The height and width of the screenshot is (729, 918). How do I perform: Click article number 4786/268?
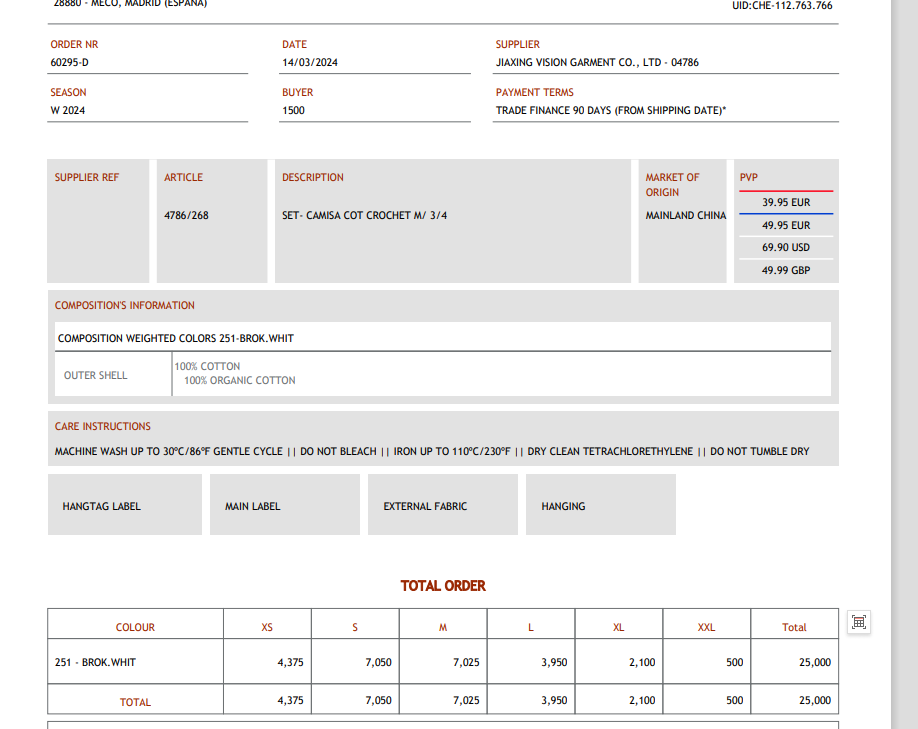coord(186,215)
